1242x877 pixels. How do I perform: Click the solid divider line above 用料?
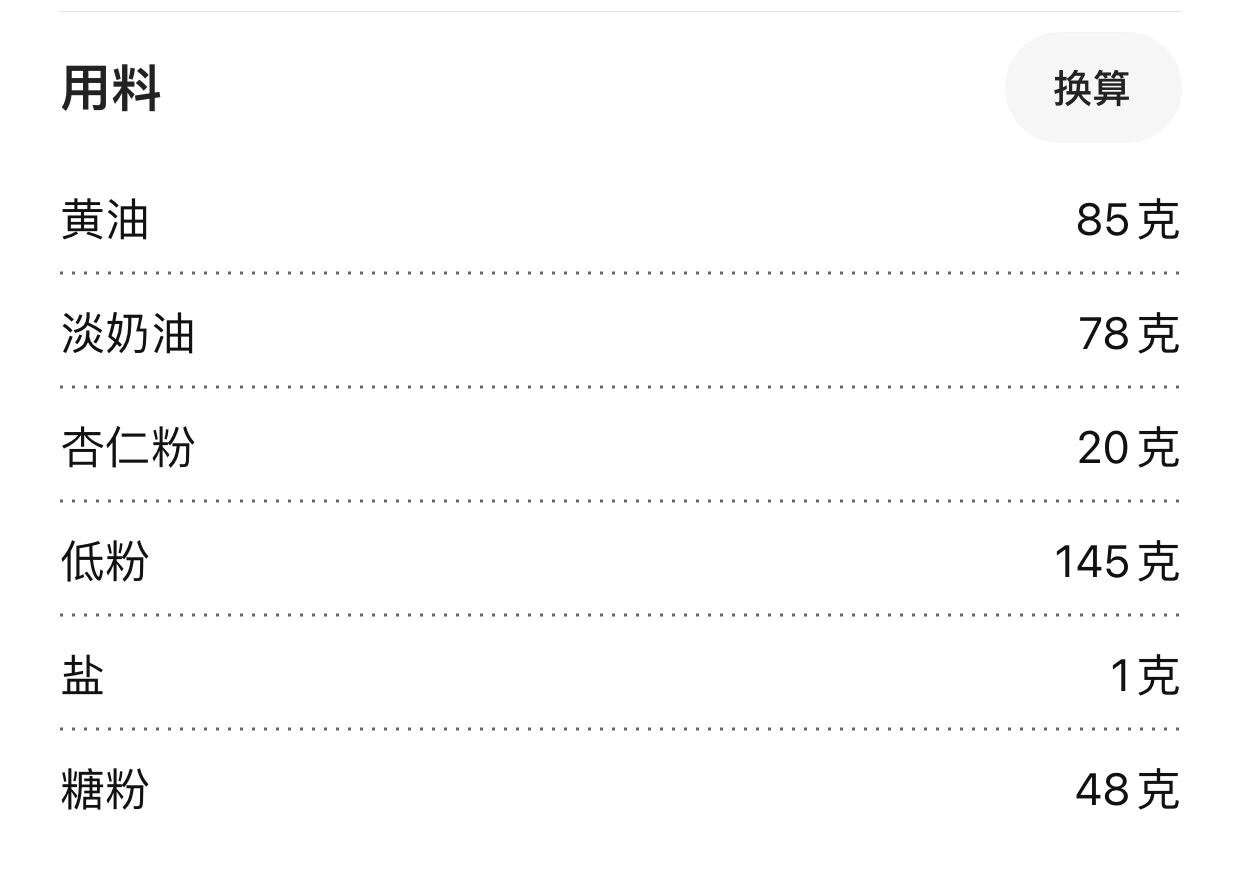pyautogui.click(x=621, y=12)
